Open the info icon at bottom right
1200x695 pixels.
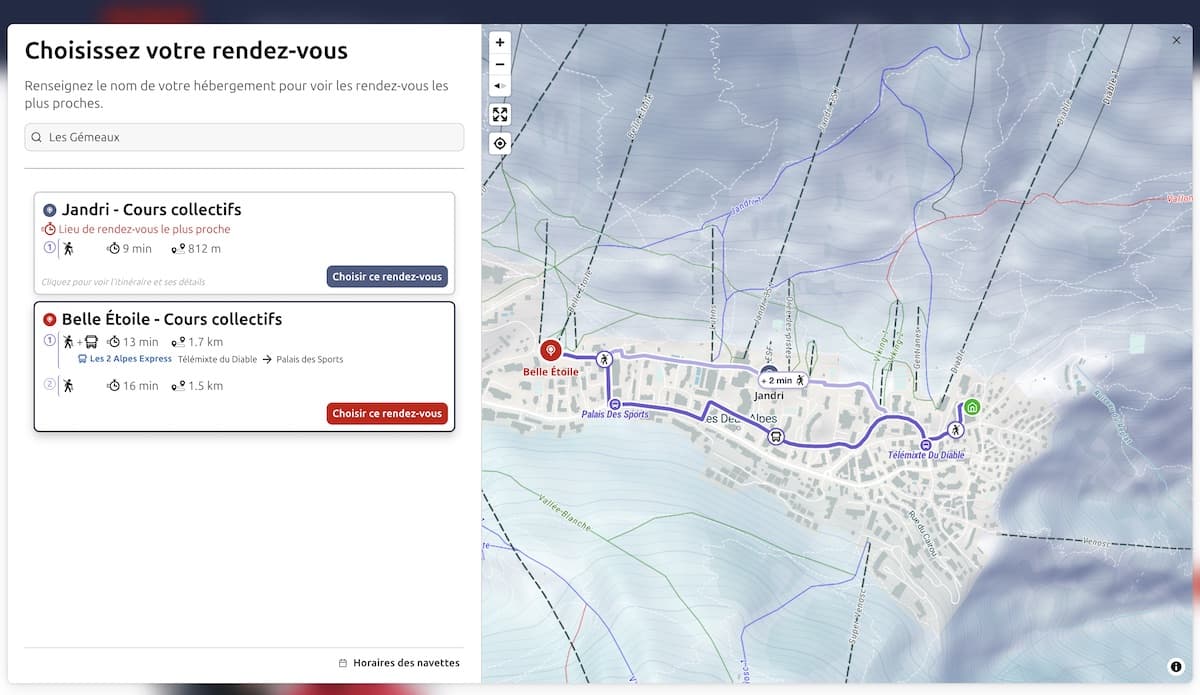click(x=1176, y=664)
